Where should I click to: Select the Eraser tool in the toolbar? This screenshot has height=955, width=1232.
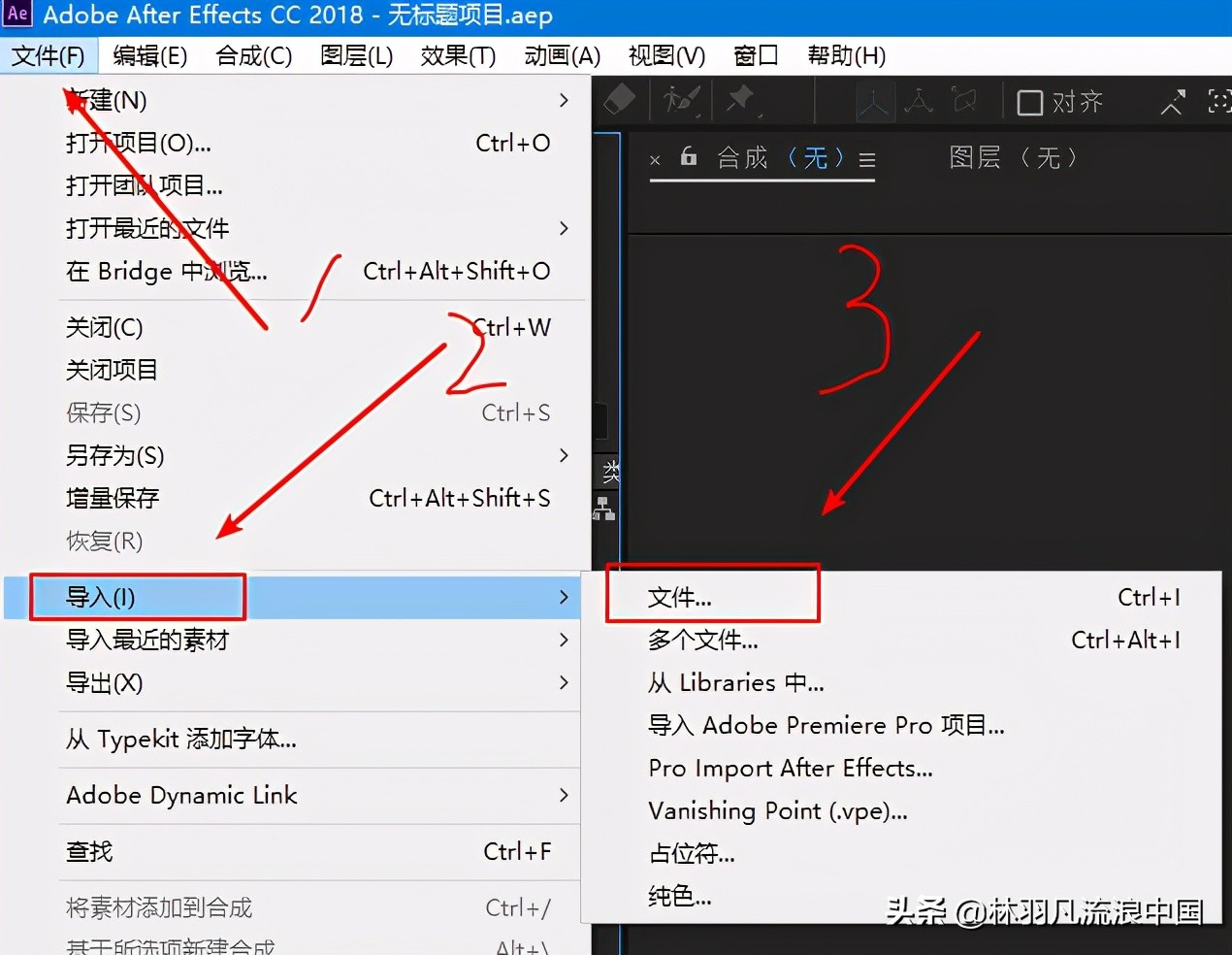(x=619, y=101)
